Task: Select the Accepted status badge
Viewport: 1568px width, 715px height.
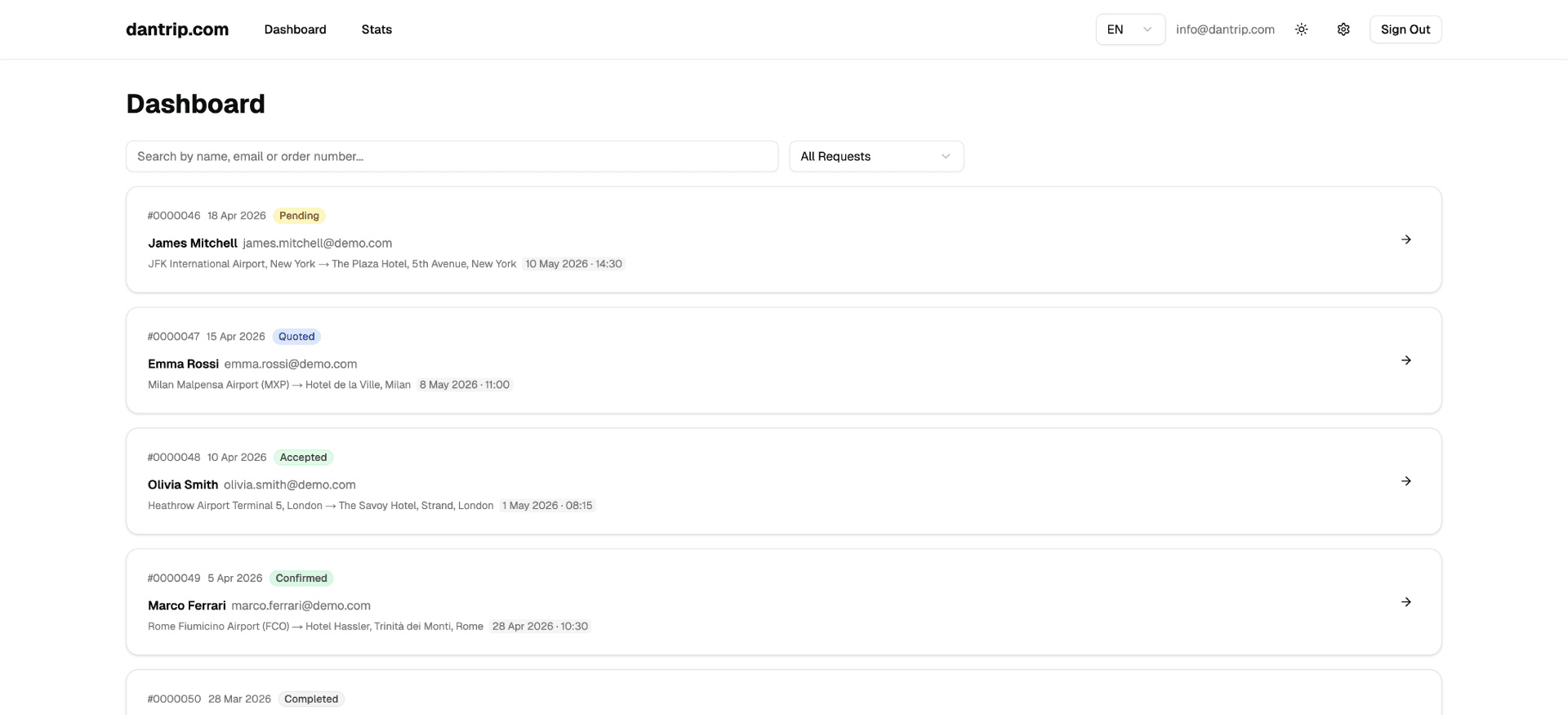Action: point(303,458)
